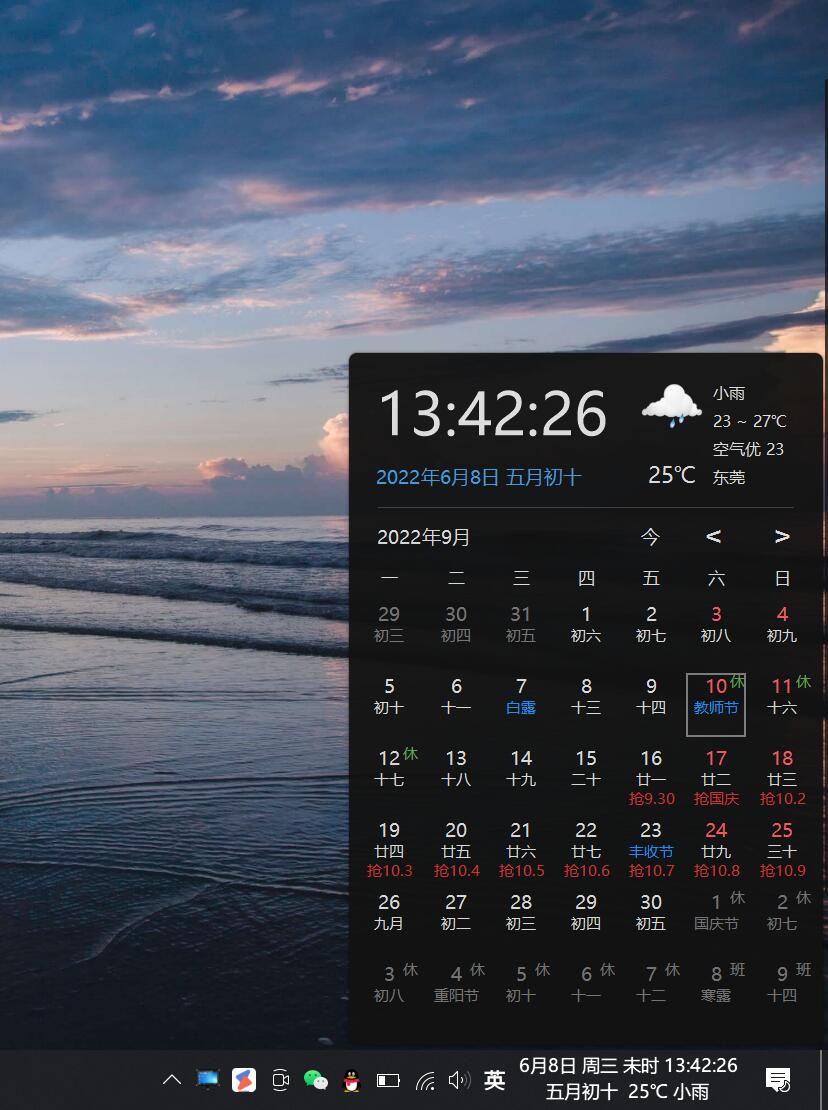Select September 10 教师节
The width and height of the screenshot is (828, 1110).
point(715,704)
